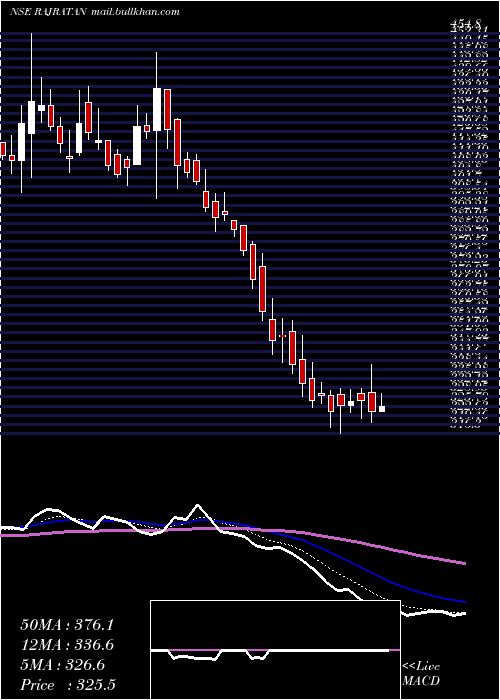The width and height of the screenshot is (500, 700).
Task: Select the 12MA : 336.6 reading
Action: 67,645
